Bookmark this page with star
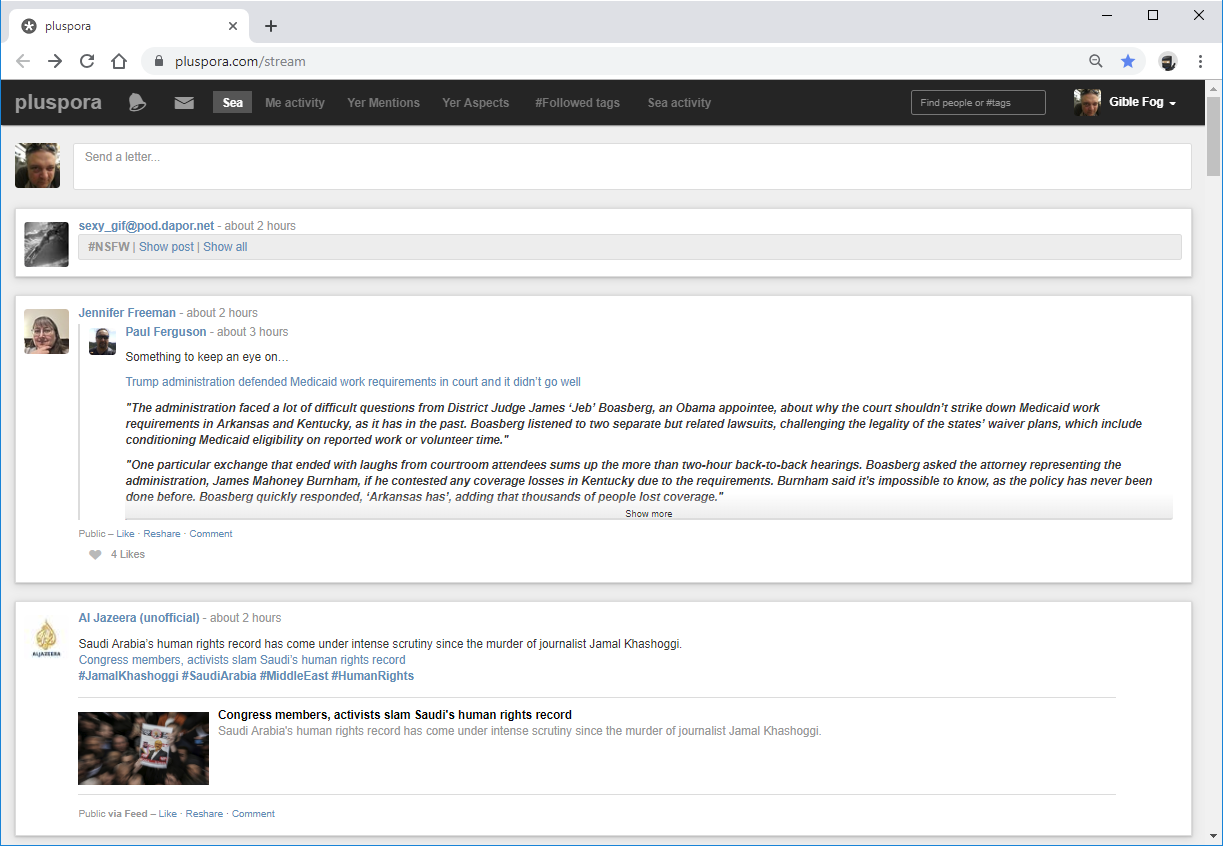 tap(1128, 61)
